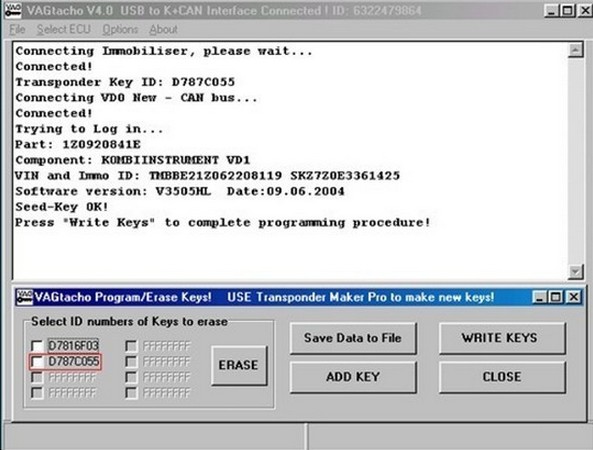
Task: Click the 'Transponder Key ID: D787C055' log line
Action: 125,82
